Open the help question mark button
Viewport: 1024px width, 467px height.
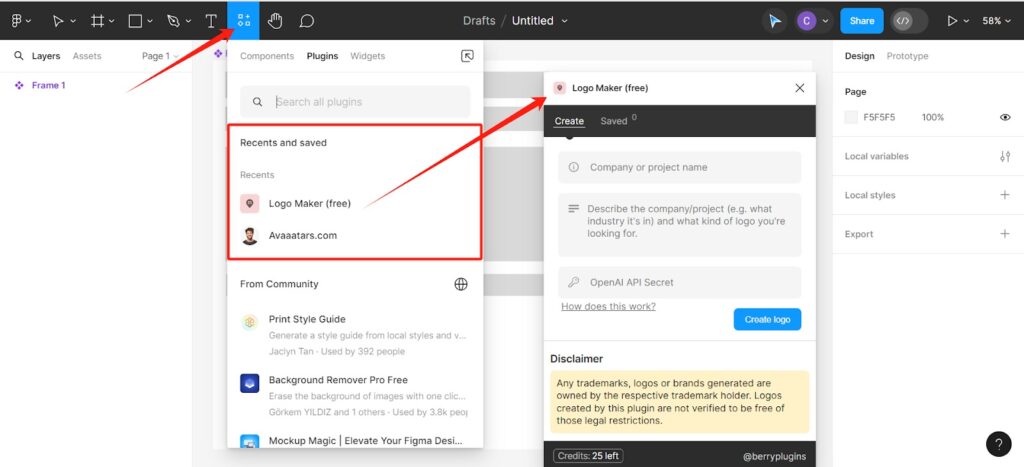click(999, 445)
